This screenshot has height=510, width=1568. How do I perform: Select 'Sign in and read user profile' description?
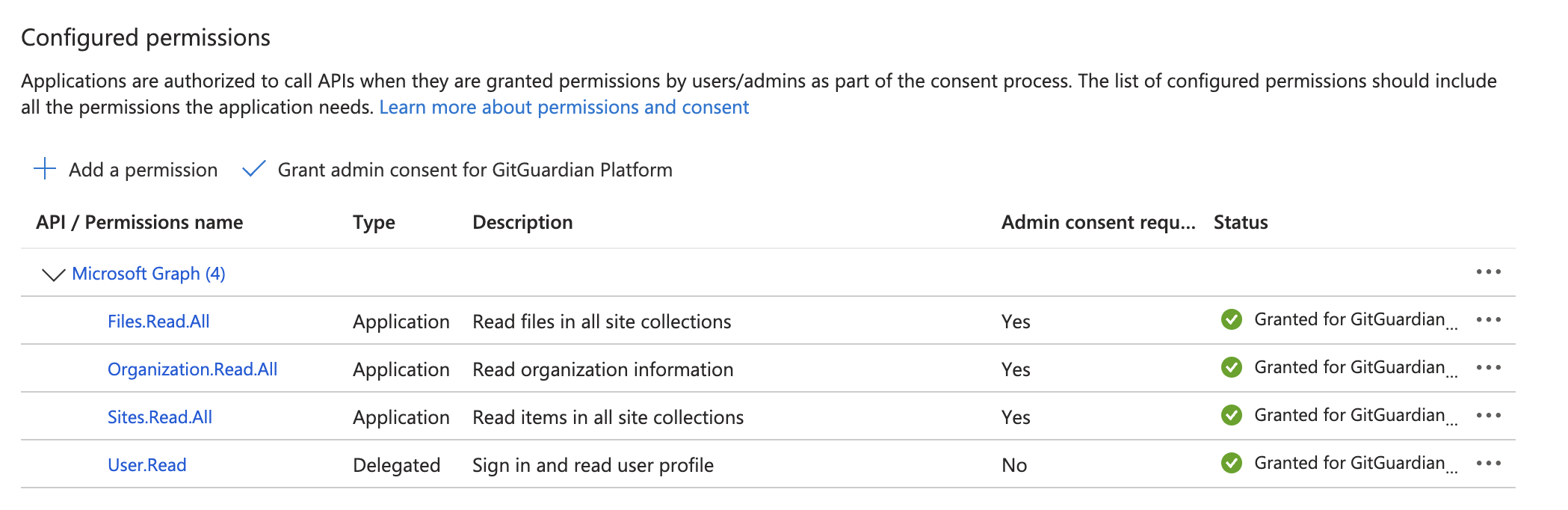coord(593,465)
